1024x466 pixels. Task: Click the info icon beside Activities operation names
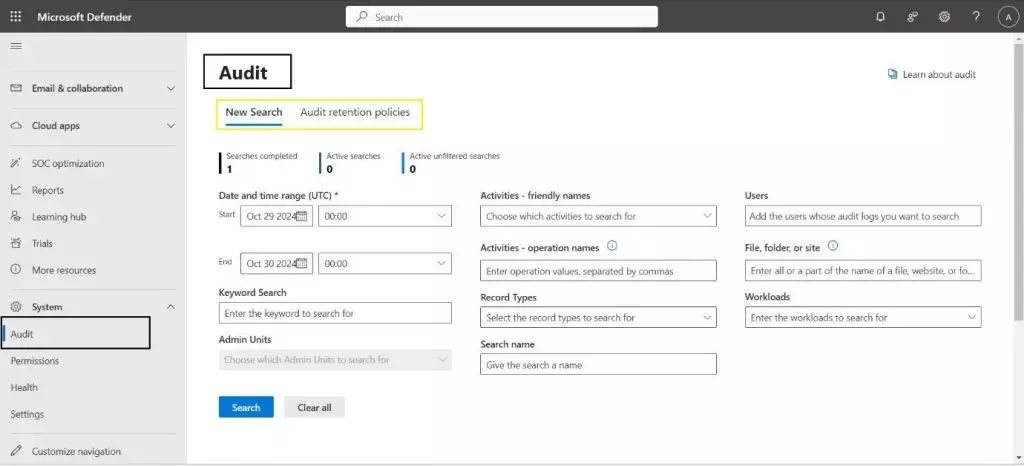612,246
